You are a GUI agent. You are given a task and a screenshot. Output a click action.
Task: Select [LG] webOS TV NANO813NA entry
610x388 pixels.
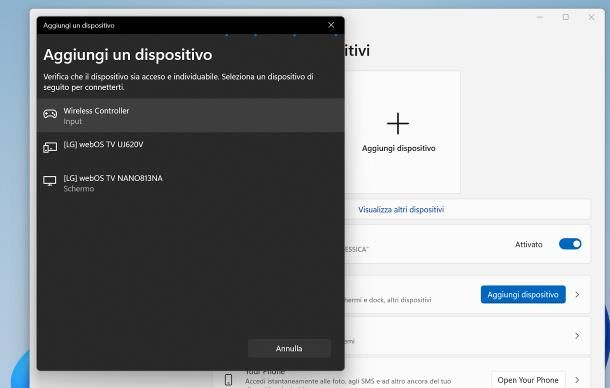pyautogui.click(x=191, y=183)
